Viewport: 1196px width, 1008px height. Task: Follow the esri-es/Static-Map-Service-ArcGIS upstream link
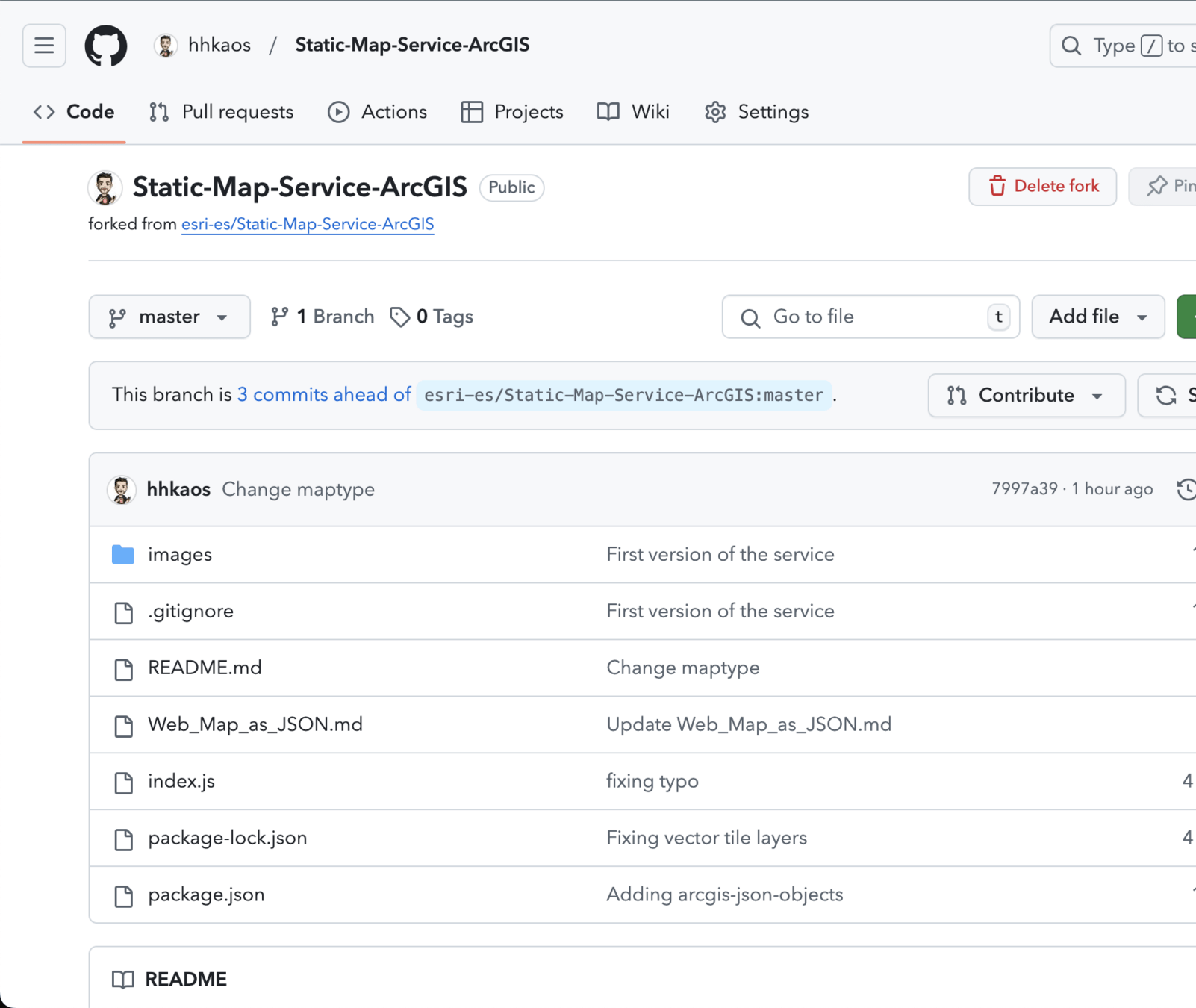click(x=308, y=224)
